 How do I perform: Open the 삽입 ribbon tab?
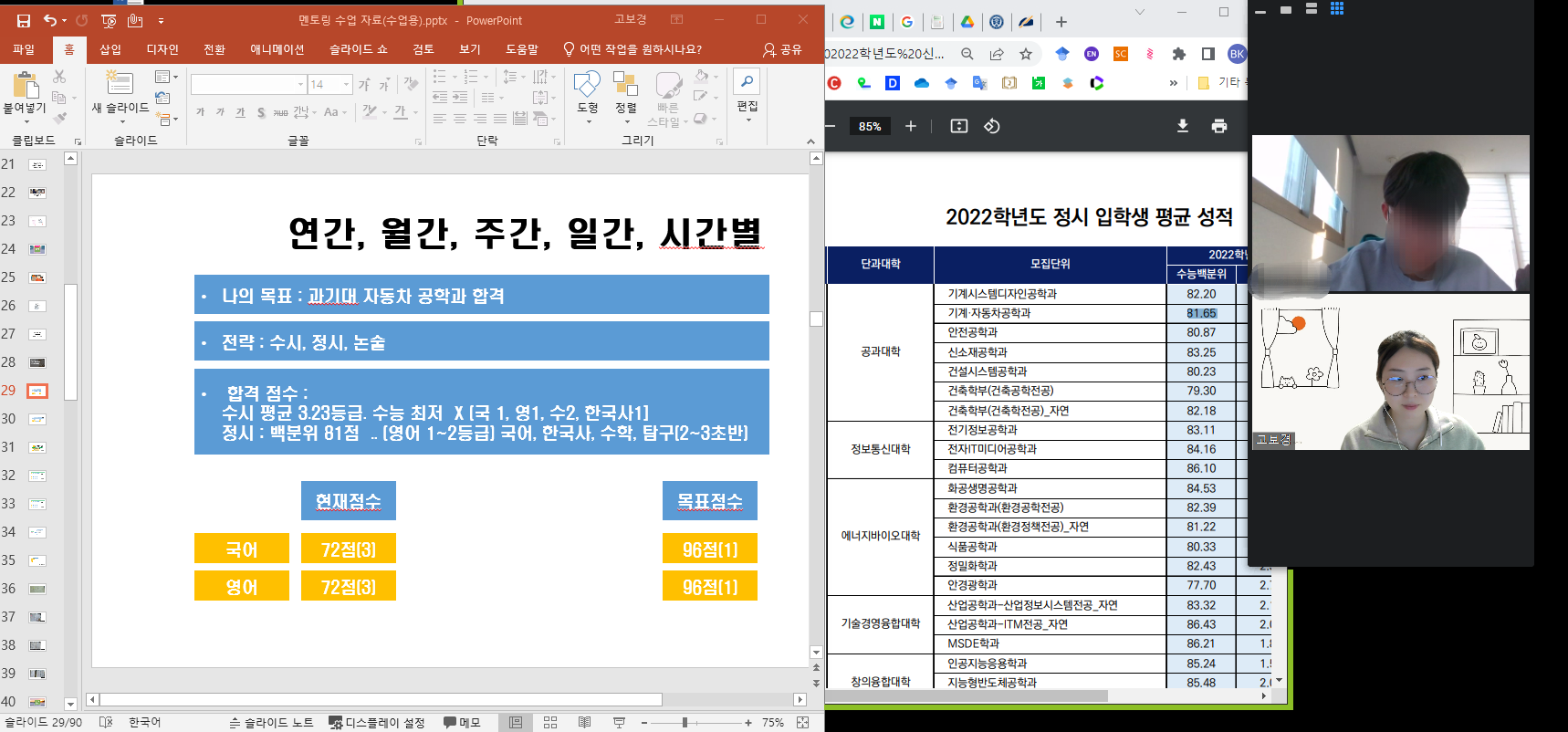[110, 49]
